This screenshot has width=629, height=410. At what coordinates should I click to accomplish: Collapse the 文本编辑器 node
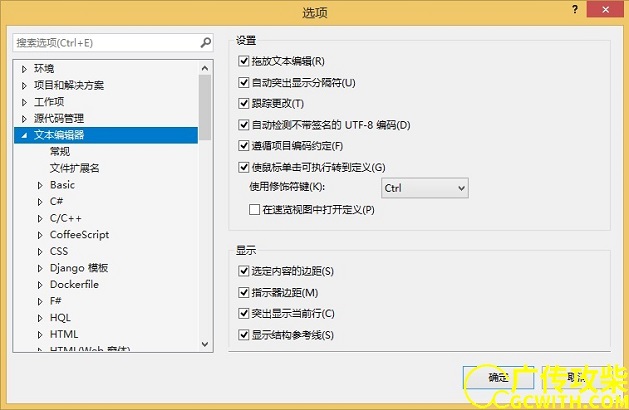point(24,136)
